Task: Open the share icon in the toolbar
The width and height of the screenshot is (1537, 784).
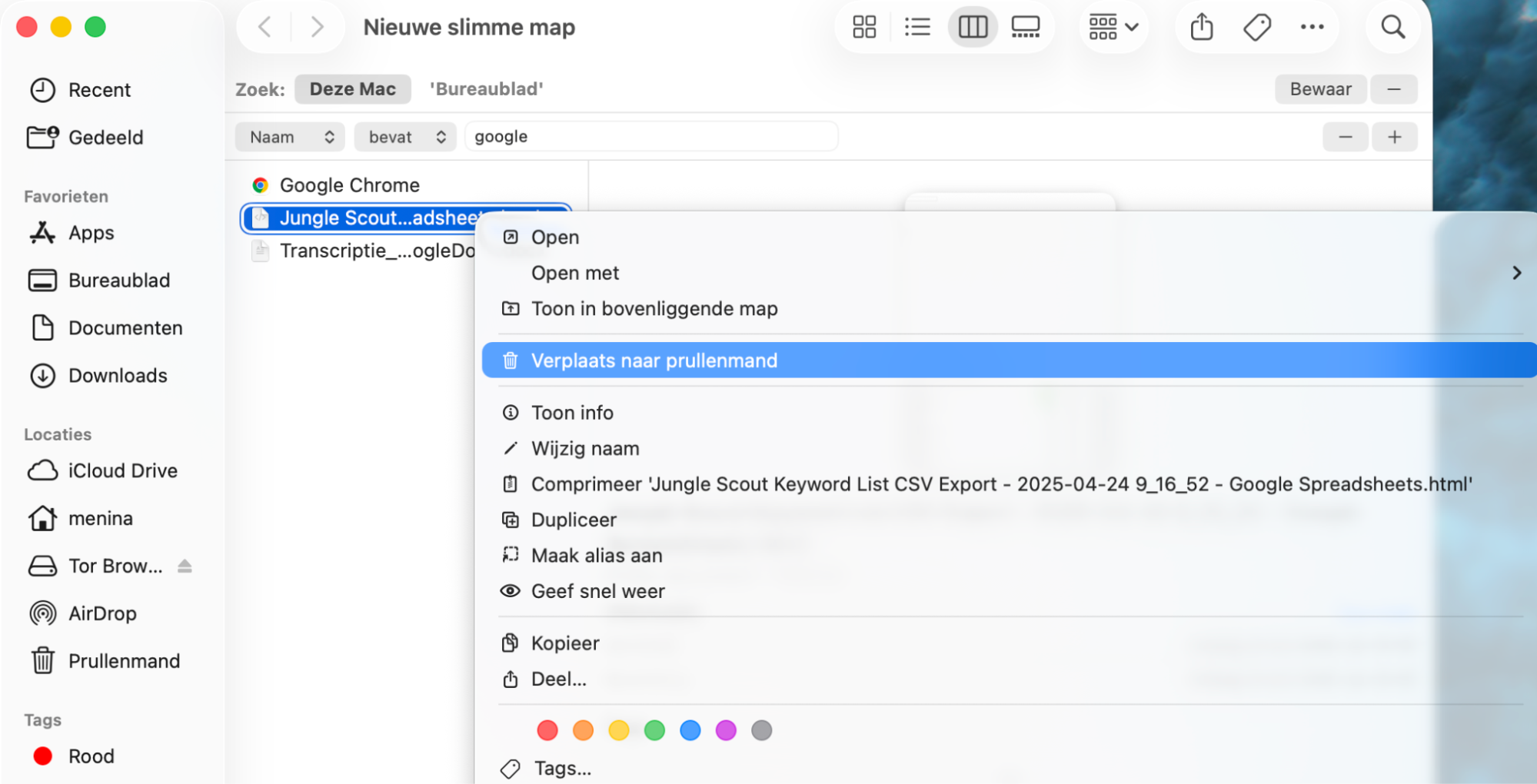Action: (x=1199, y=26)
